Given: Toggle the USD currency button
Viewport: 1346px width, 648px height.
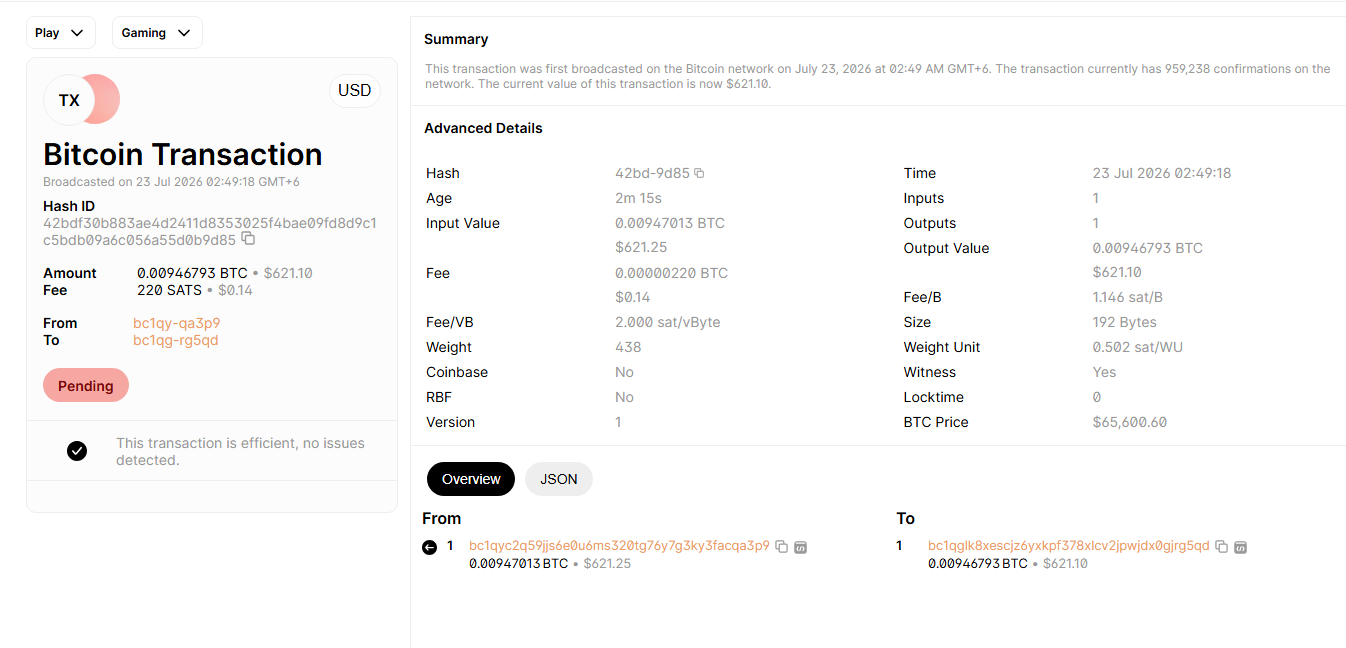Looking at the screenshot, I should pyautogui.click(x=355, y=90).
